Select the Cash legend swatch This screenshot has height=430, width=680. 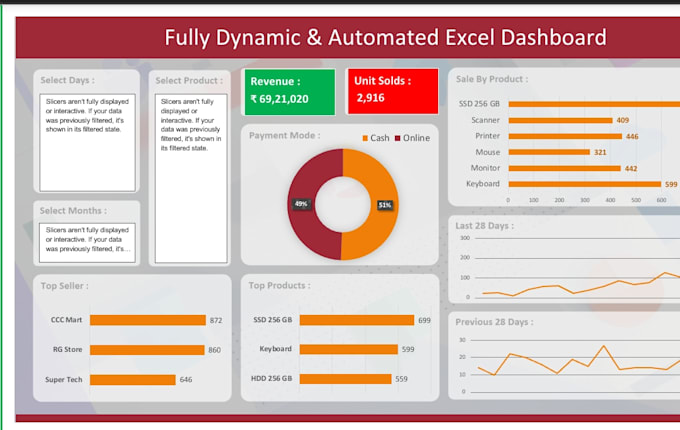tap(365, 138)
